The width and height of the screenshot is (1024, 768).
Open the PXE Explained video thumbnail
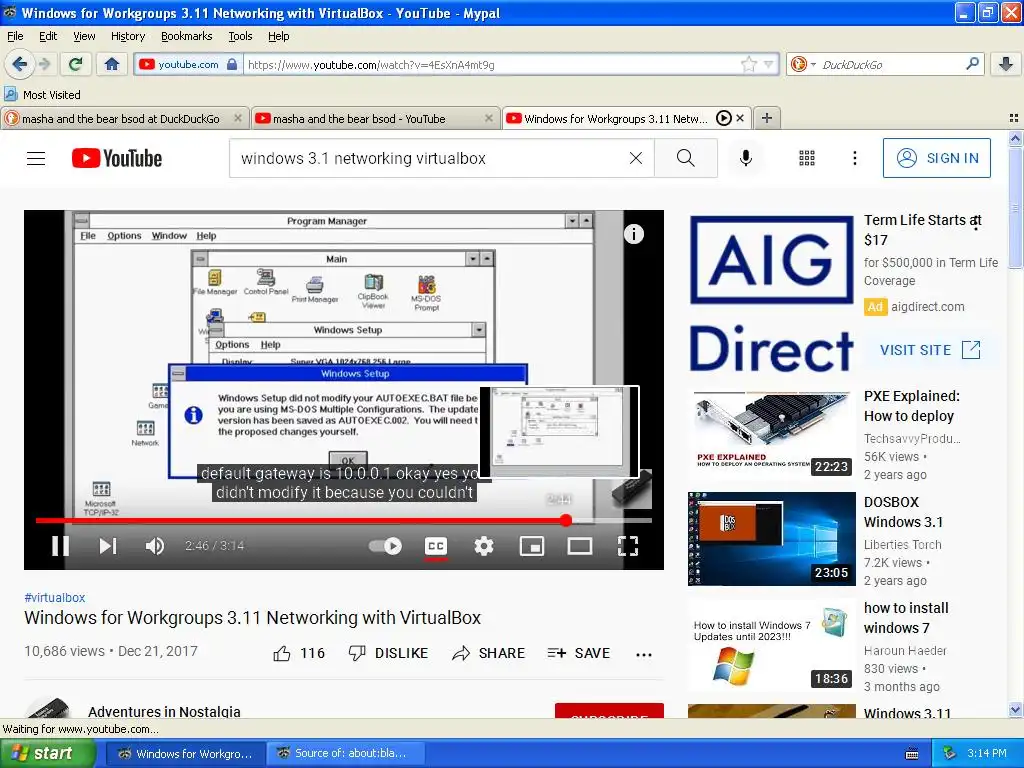coord(771,433)
